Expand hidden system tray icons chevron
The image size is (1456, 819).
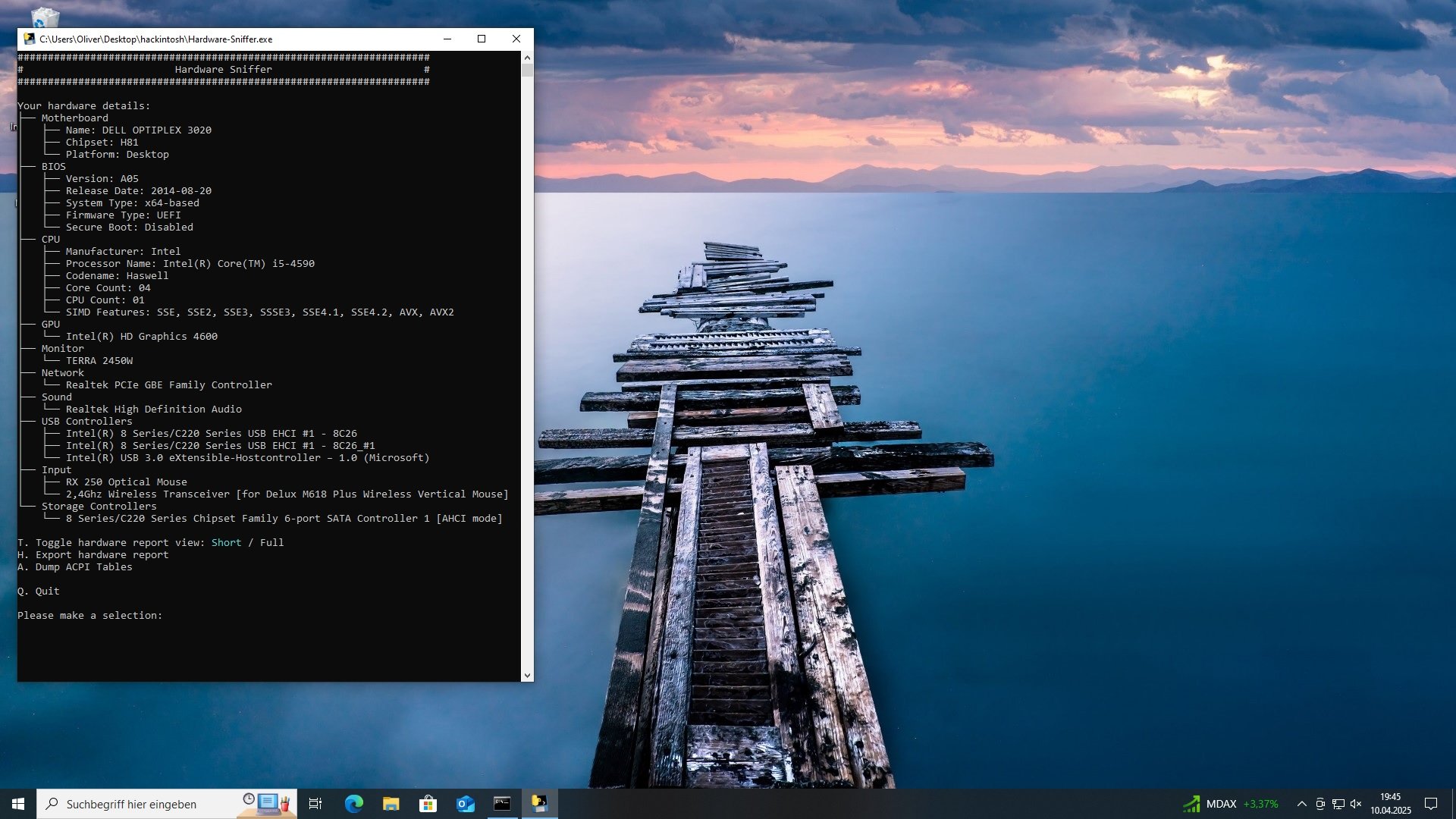click(1301, 804)
